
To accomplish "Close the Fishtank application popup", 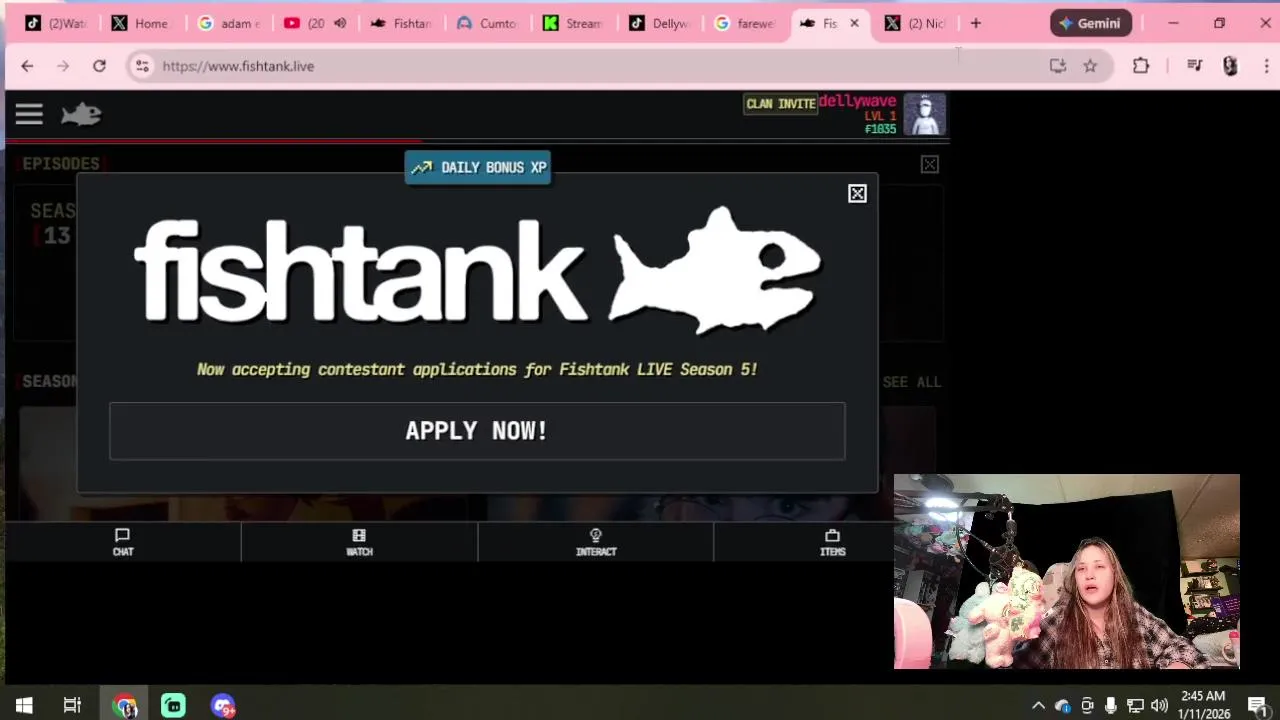I will point(857,194).
